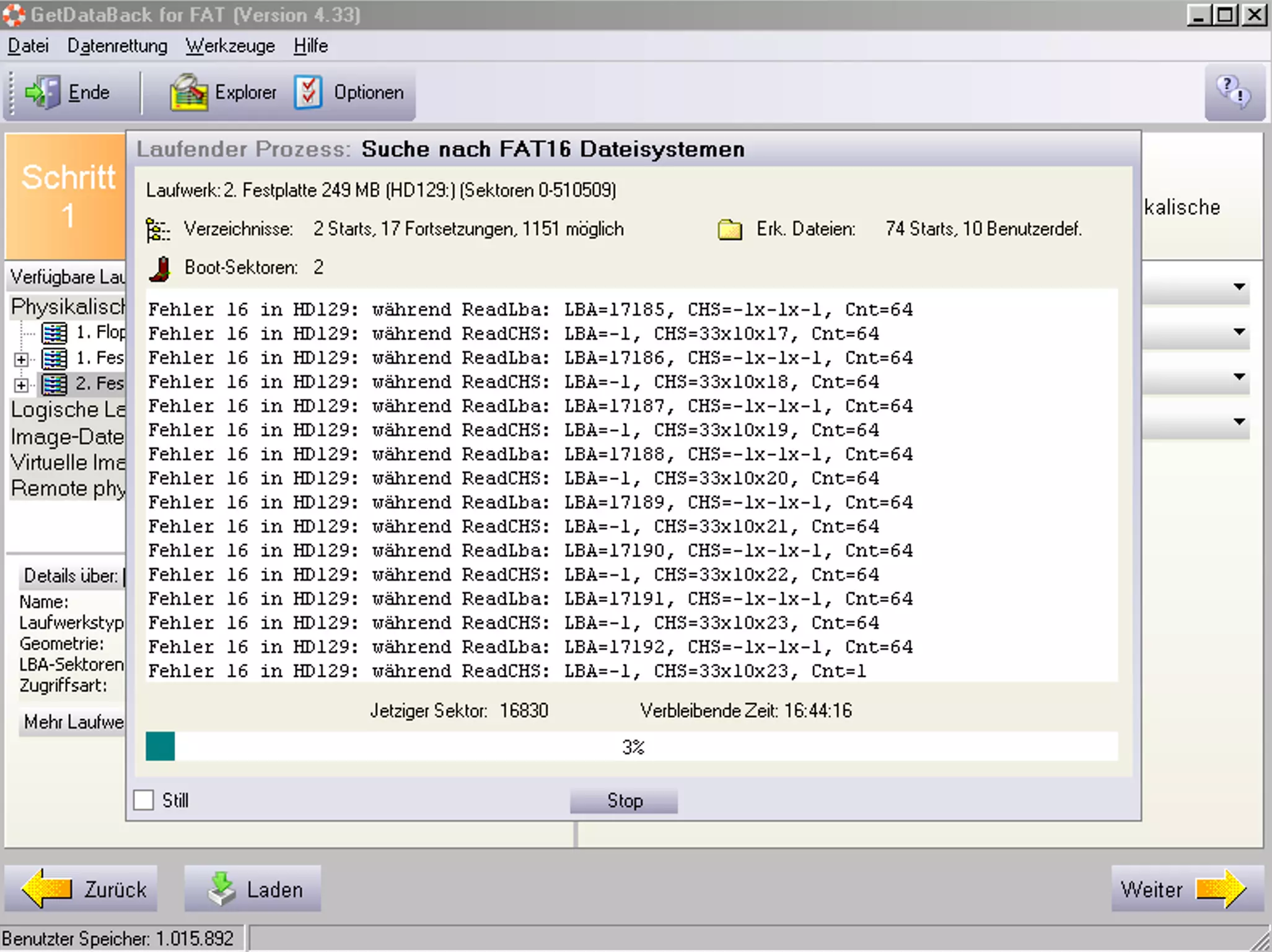The image size is (1272, 952).
Task: Click log line with LBA=17185
Action: [530, 309]
